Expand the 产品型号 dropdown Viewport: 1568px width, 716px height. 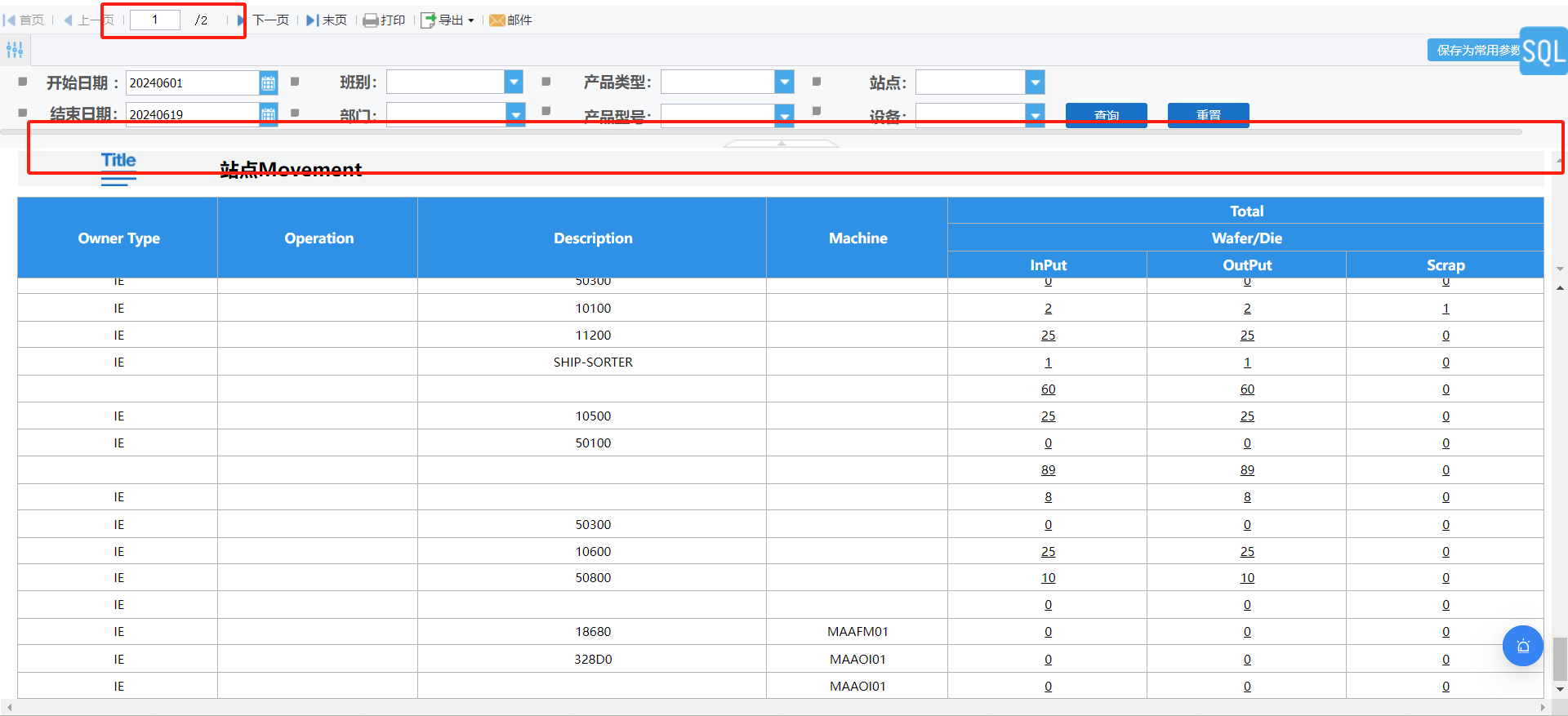coord(784,115)
